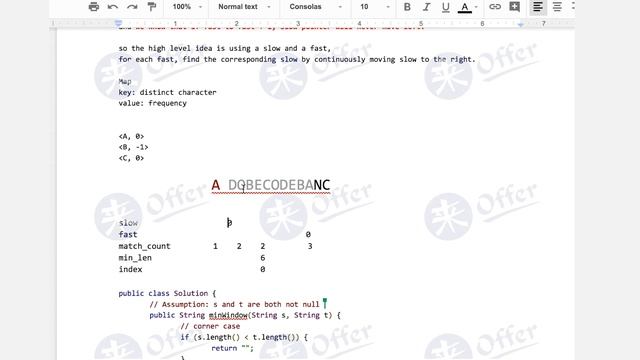Click the map entry '<C, 0>'

pyautogui.click(x=131, y=158)
